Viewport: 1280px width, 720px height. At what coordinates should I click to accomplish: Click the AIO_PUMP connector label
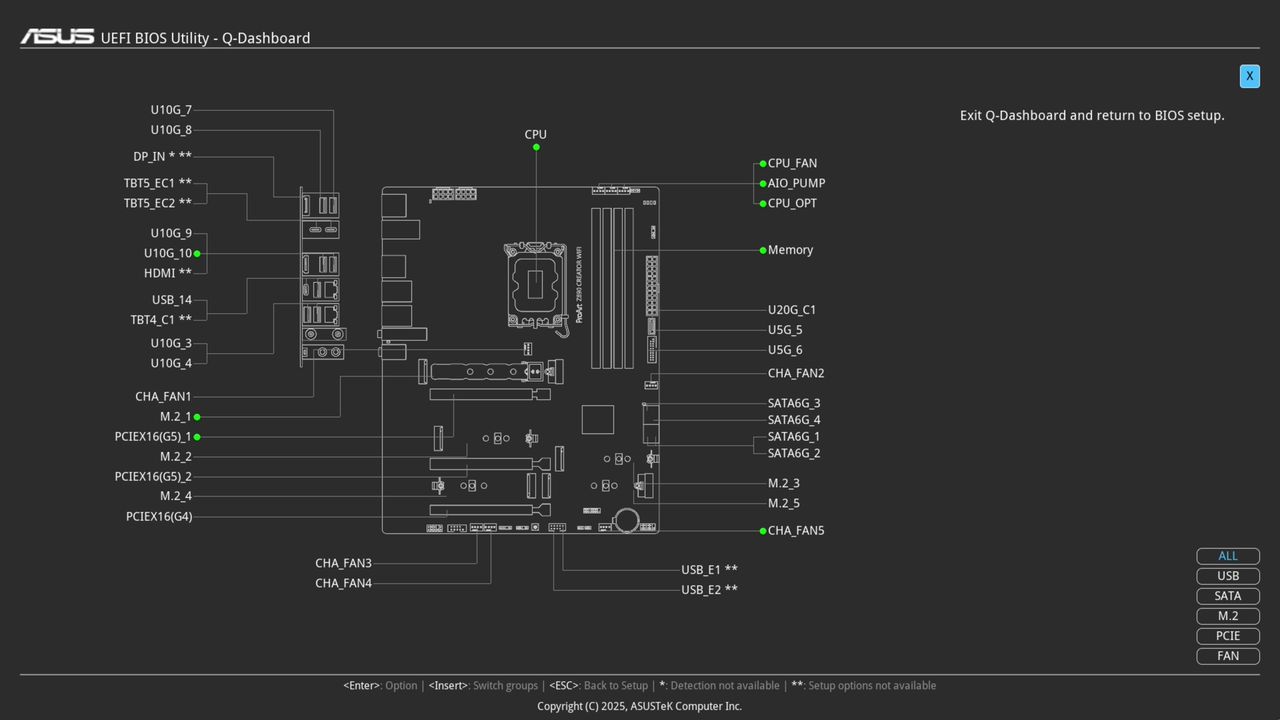(x=796, y=183)
